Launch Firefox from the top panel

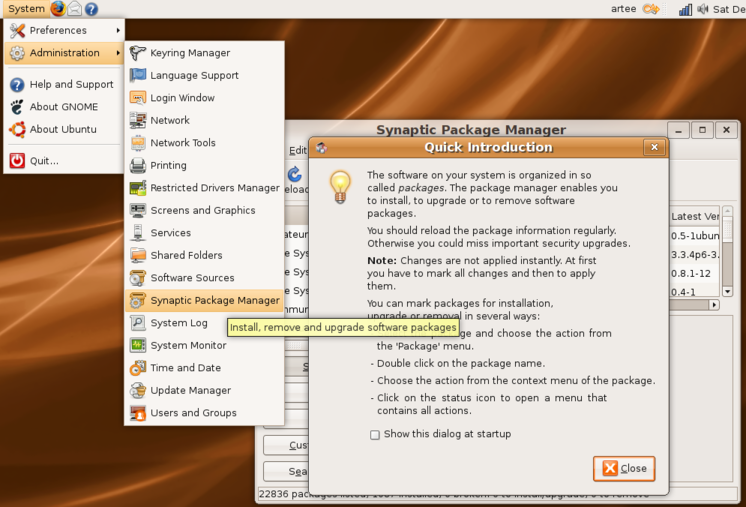tap(58, 9)
